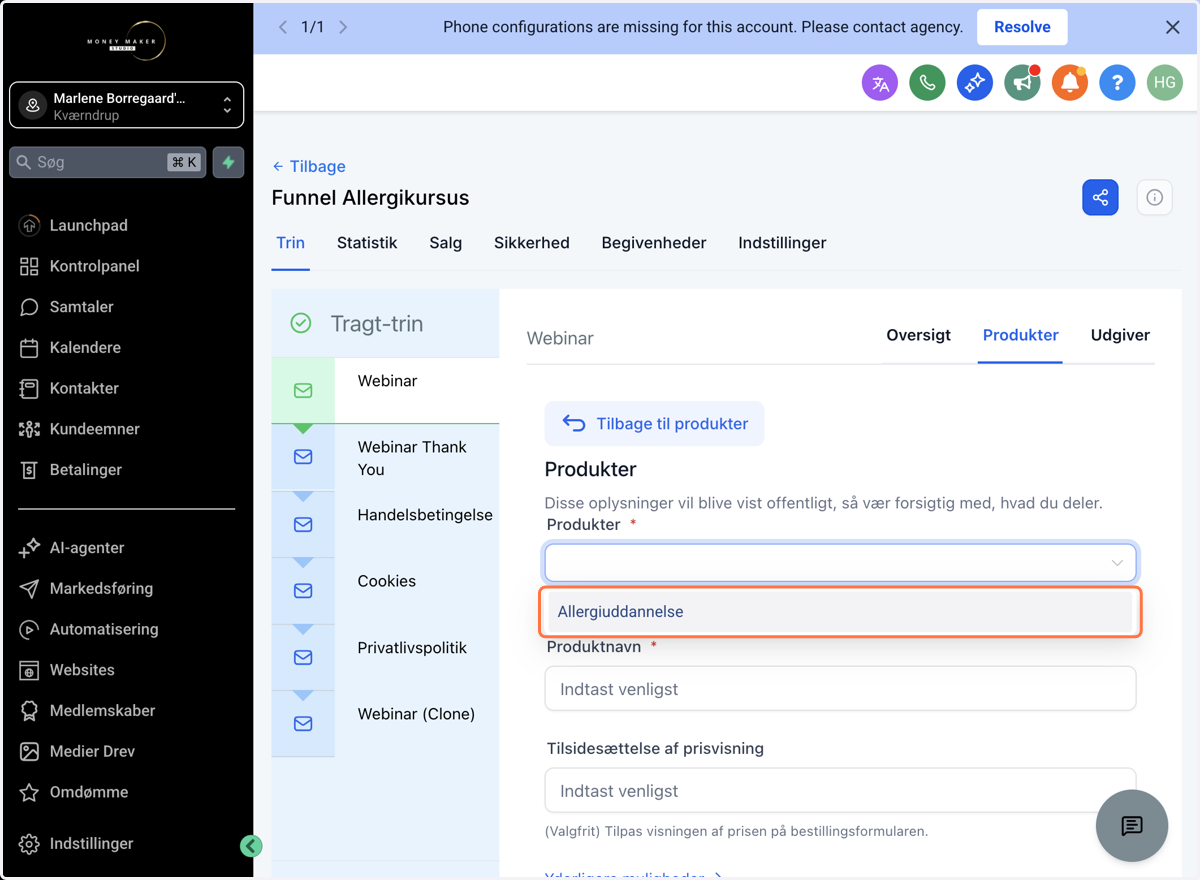Click the Samtaler chat bubble icon
1200x880 pixels.
[29, 307]
